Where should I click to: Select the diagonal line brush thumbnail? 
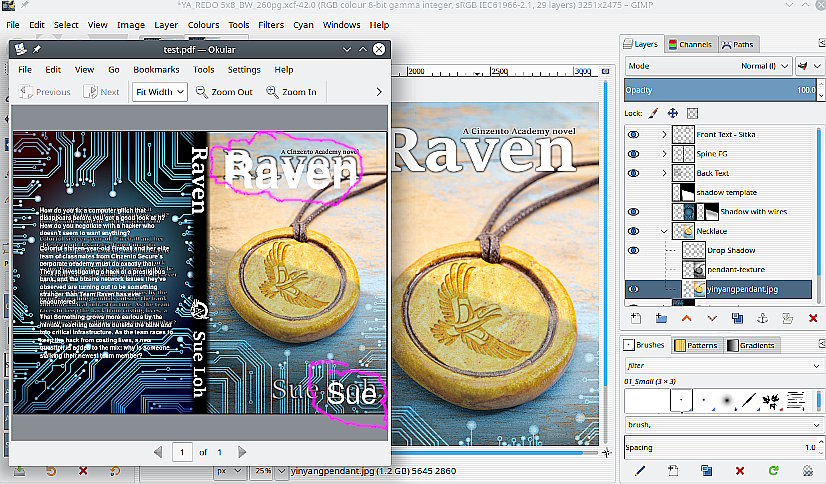pos(749,401)
